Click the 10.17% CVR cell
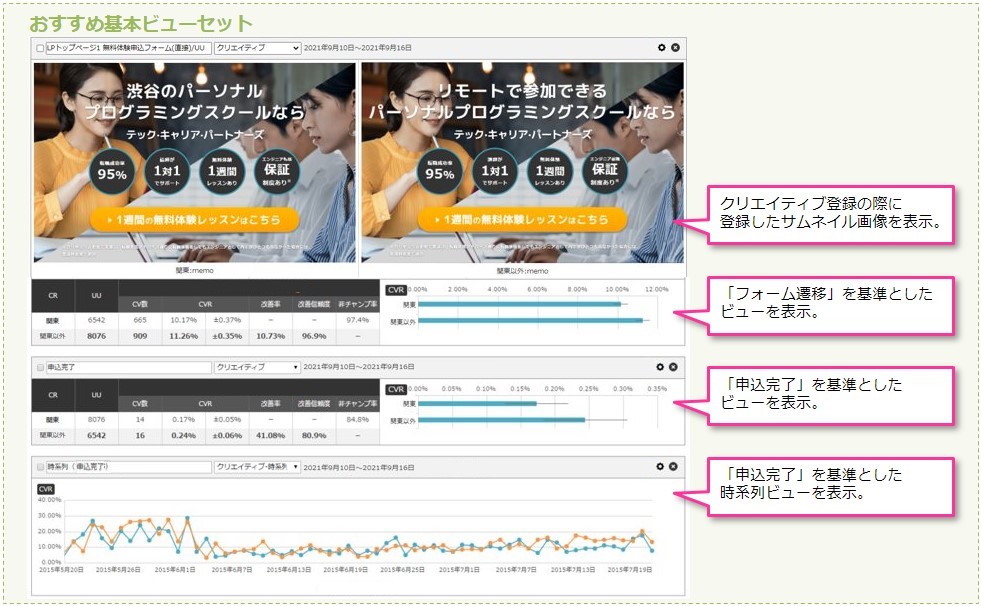 pyautogui.click(x=183, y=320)
